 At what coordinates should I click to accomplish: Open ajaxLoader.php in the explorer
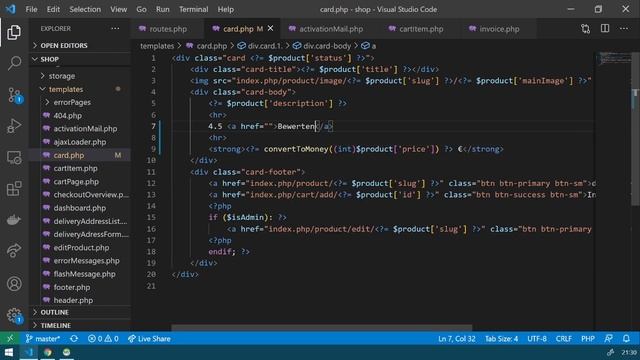click(80, 142)
